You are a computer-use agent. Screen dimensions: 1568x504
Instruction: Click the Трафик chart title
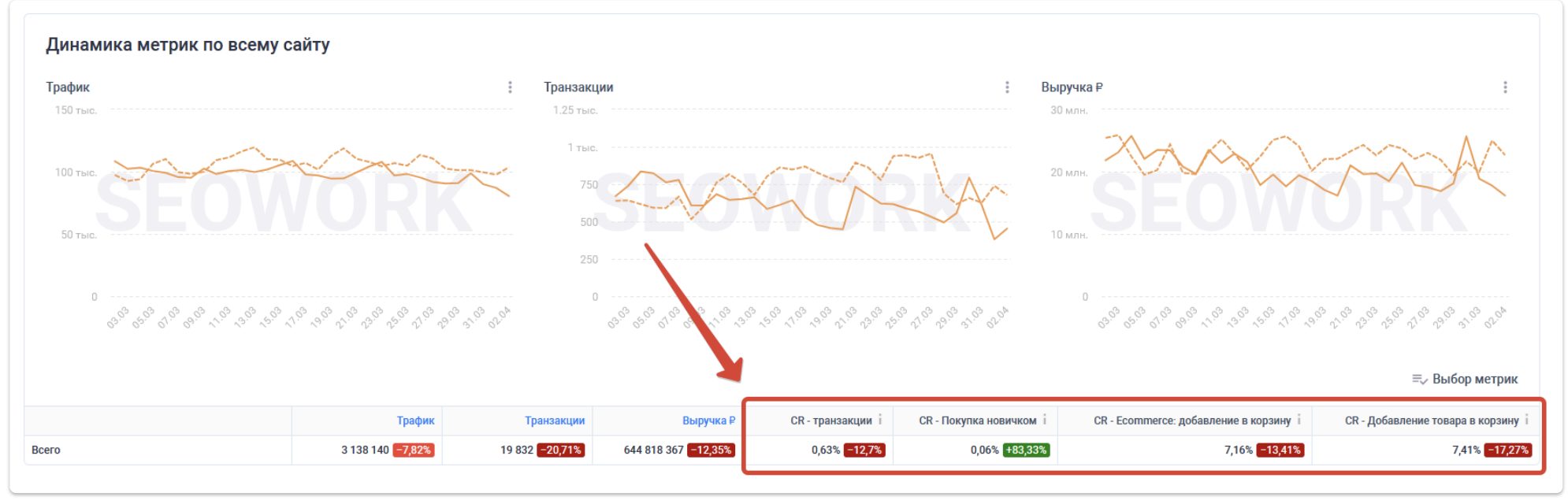[68, 87]
